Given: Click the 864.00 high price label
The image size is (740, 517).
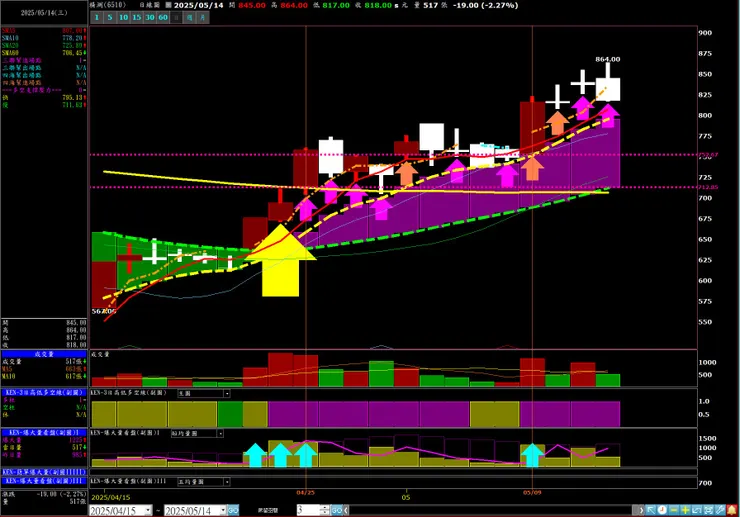Looking at the screenshot, I should pos(608,59).
